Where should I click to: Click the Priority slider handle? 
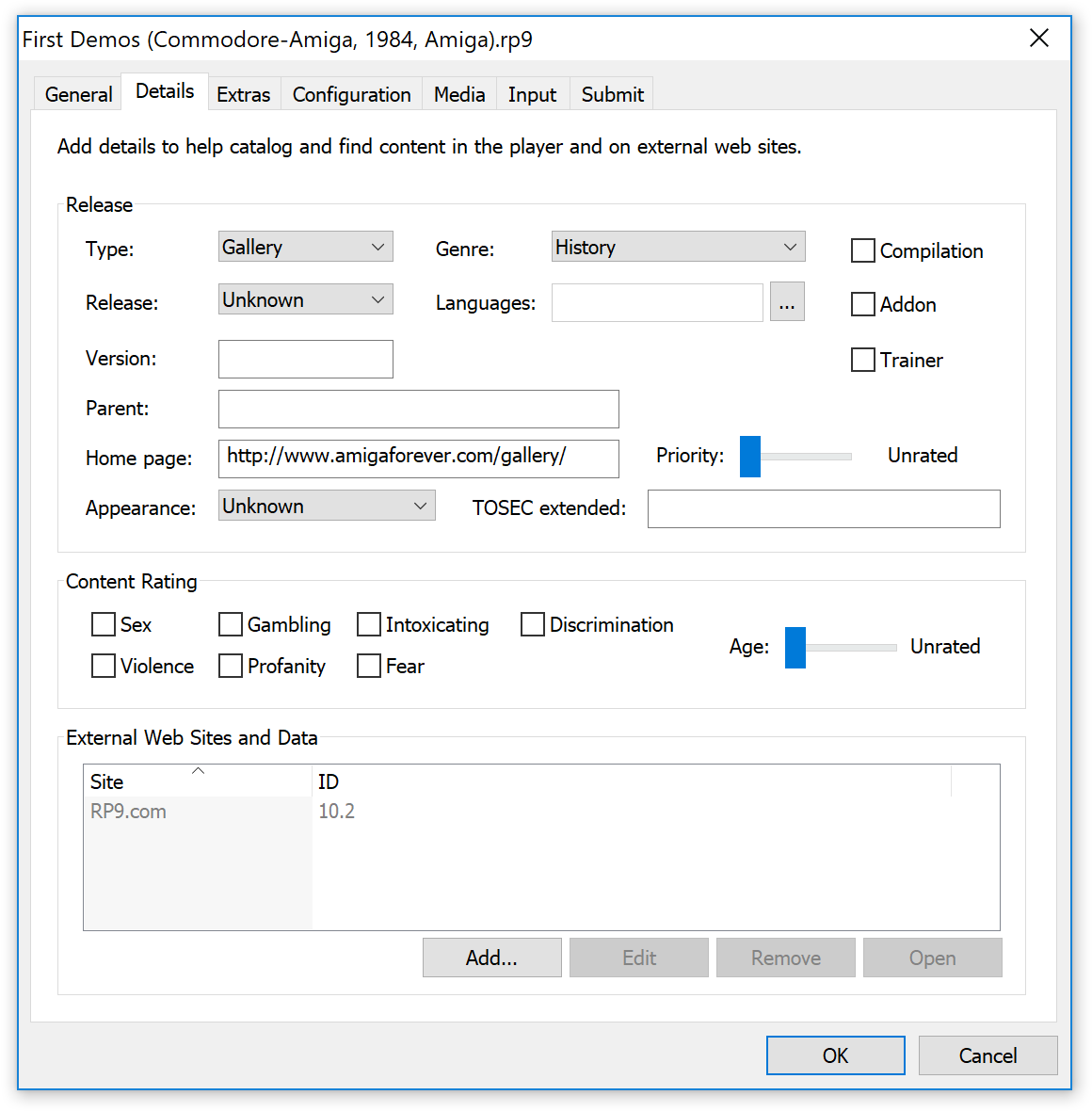pyautogui.click(x=749, y=457)
